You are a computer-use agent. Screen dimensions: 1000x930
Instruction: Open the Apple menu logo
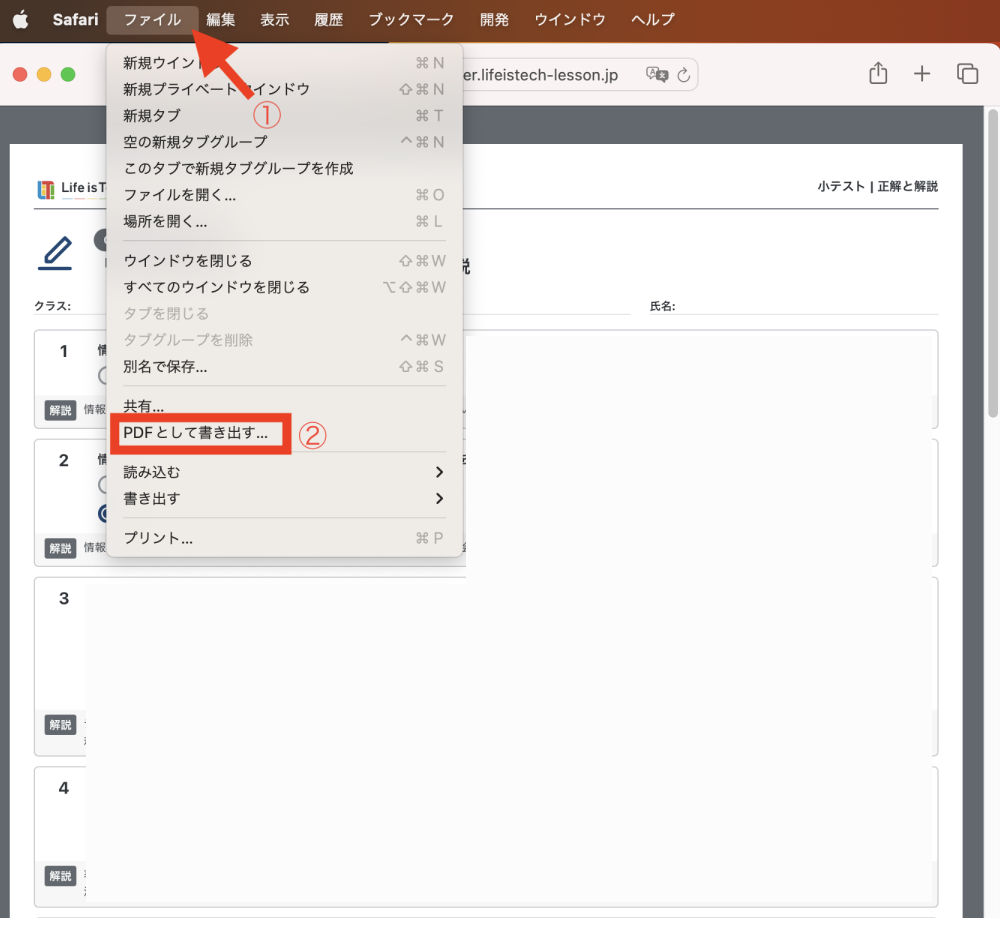tap(20, 19)
